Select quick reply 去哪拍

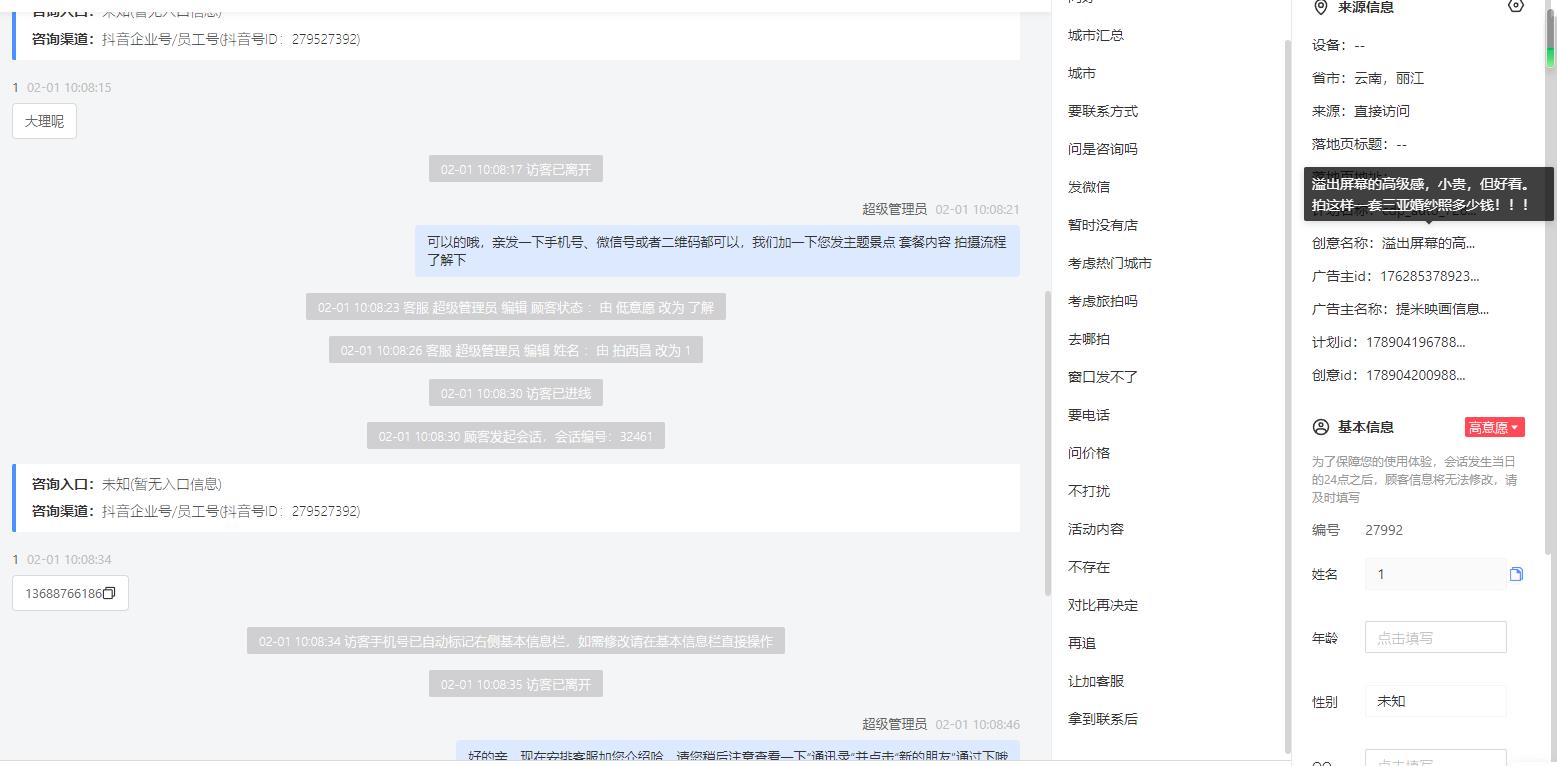pyautogui.click(x=1089, y=339)
